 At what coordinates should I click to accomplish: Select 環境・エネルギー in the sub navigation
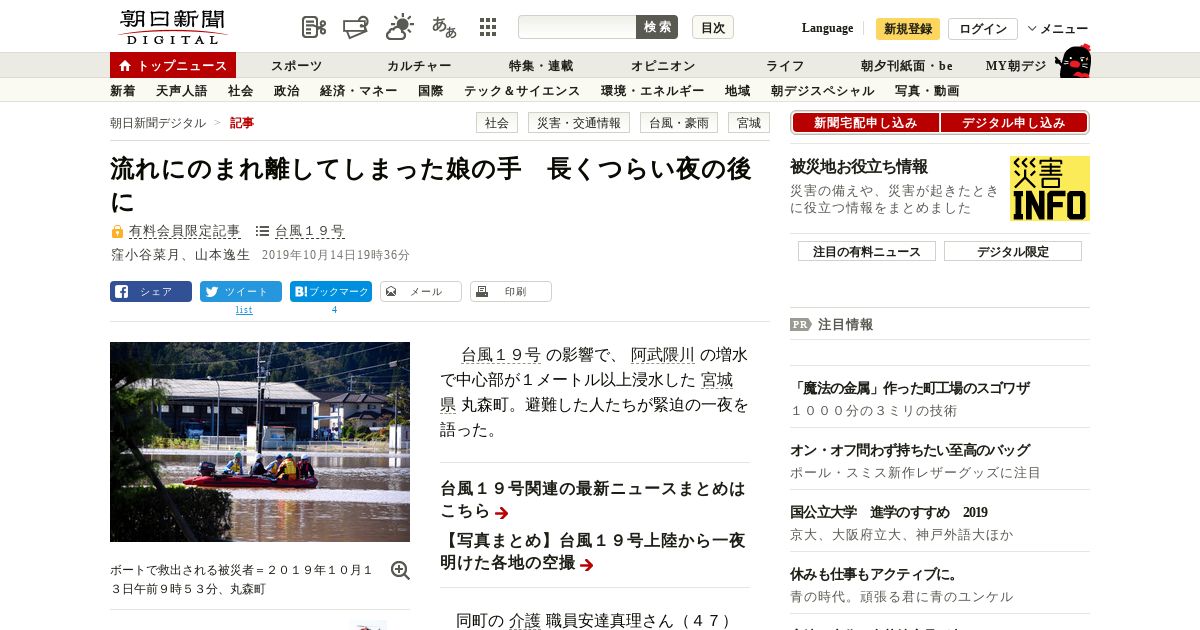(x=653, y=91)
